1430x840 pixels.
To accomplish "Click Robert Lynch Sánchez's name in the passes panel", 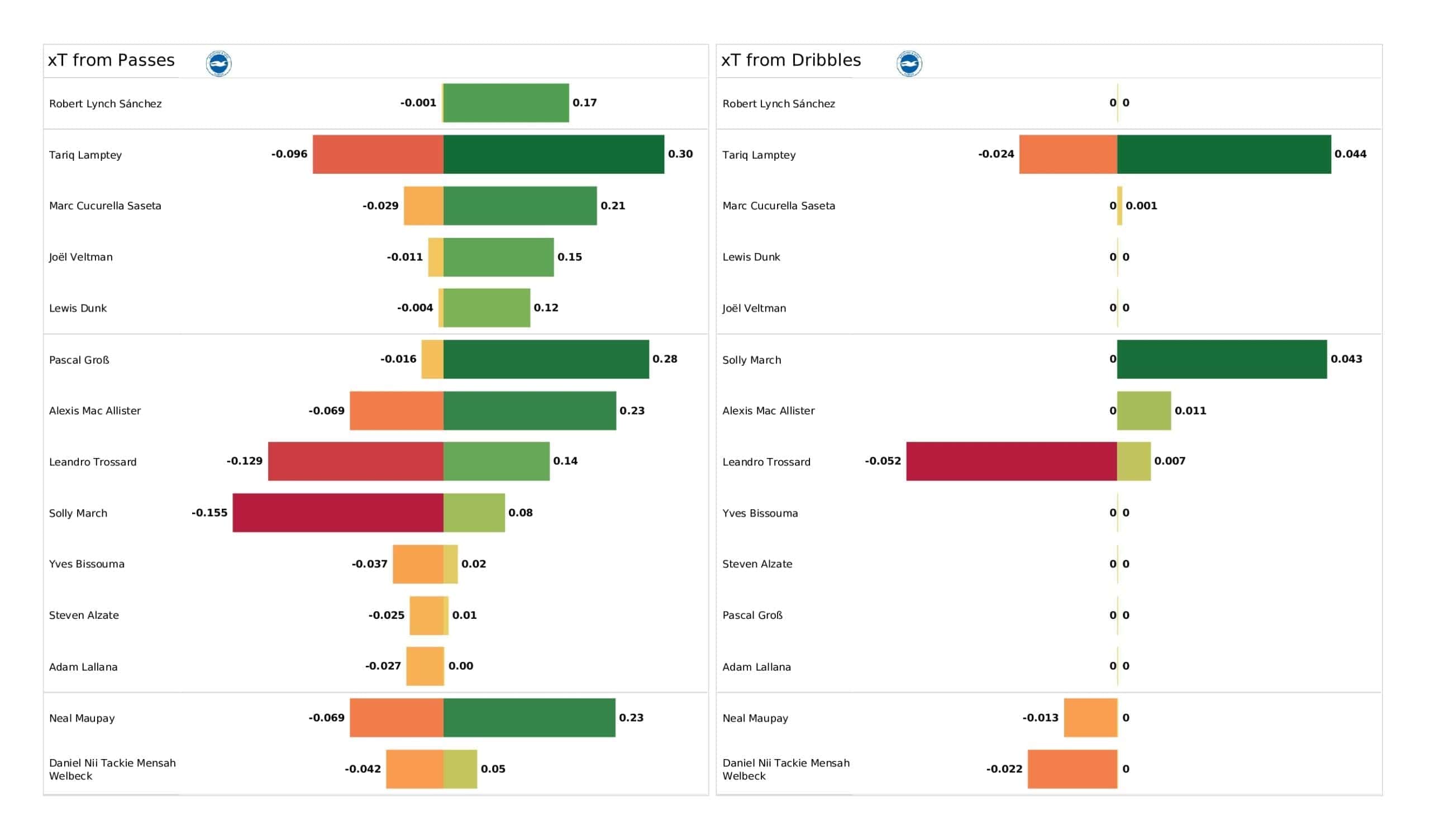I will (x=106, y=104).
